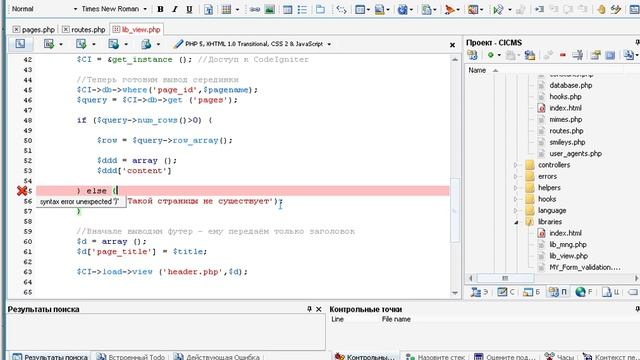Click the Line column header in breakpoints

pos(337,319)
